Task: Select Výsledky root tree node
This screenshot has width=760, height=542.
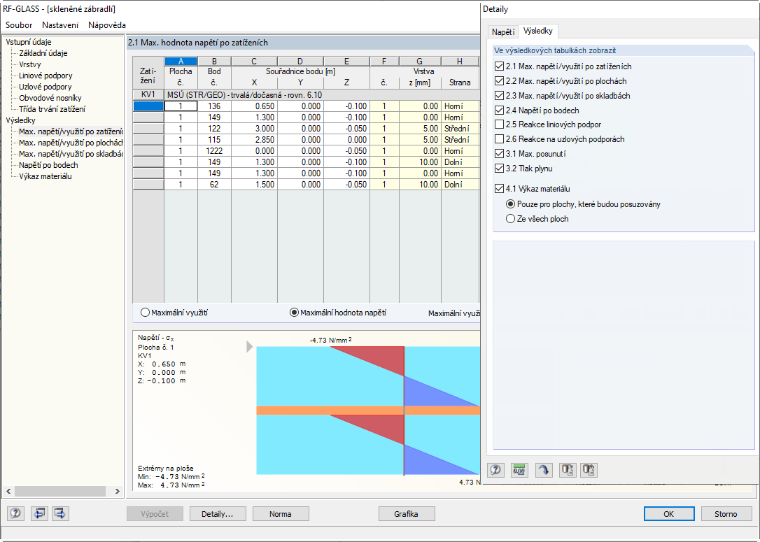Action: [x=20, y=120]
